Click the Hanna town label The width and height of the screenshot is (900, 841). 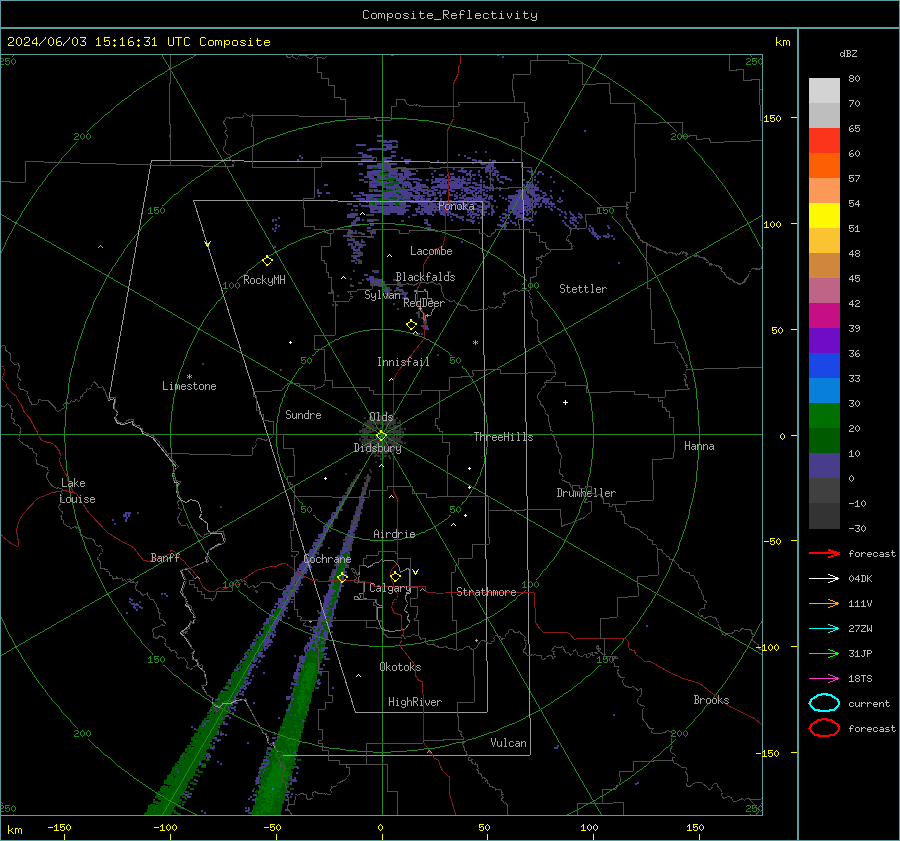[x=699, y=446]
